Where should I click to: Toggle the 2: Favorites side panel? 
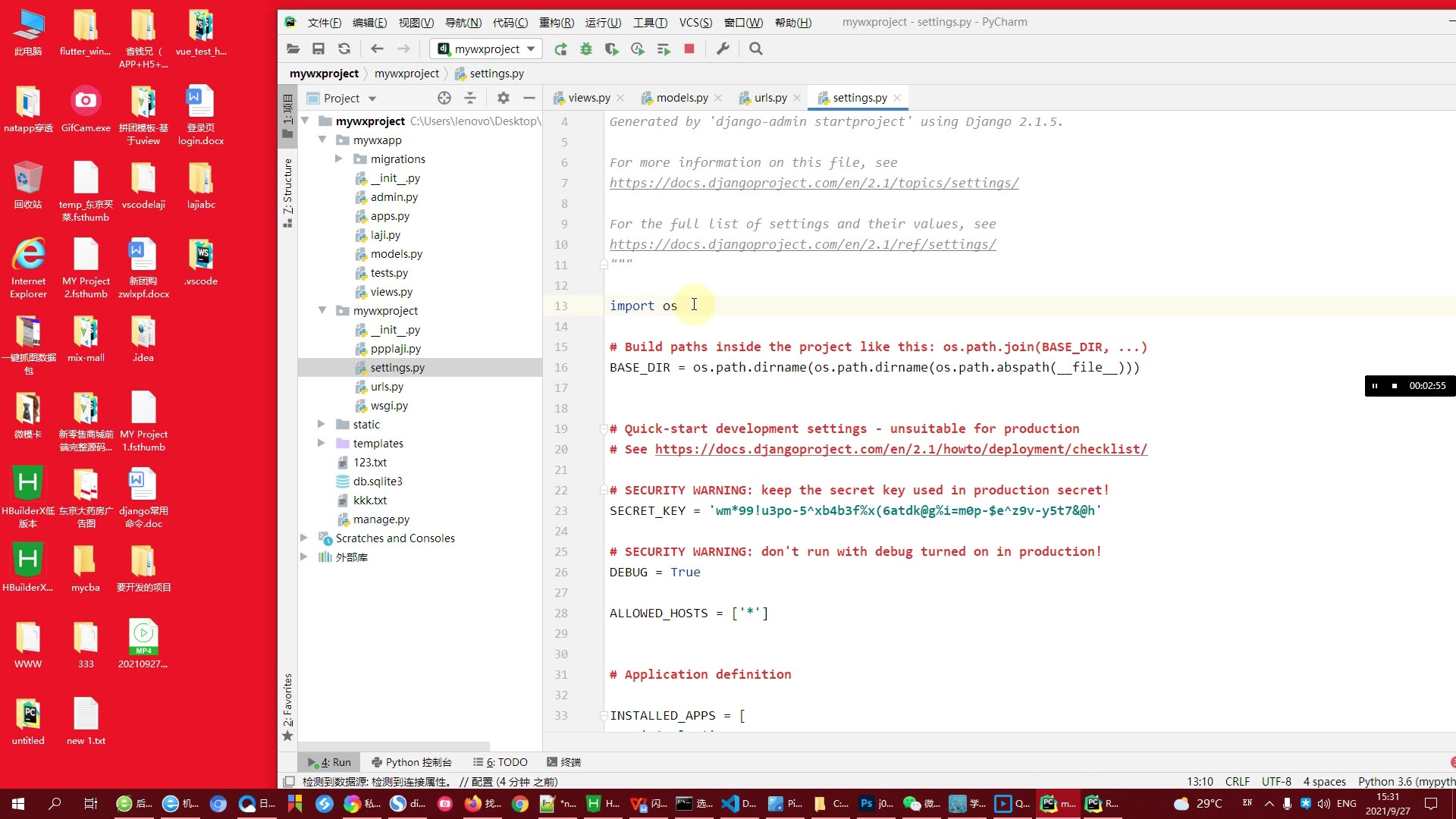tap(287, 705)
